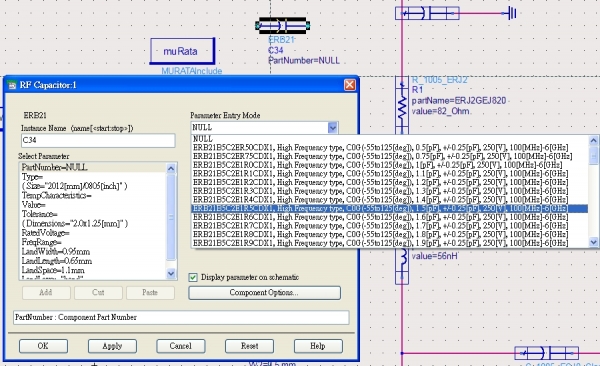Select the ERB21 capacitor symbol C34

282,26
